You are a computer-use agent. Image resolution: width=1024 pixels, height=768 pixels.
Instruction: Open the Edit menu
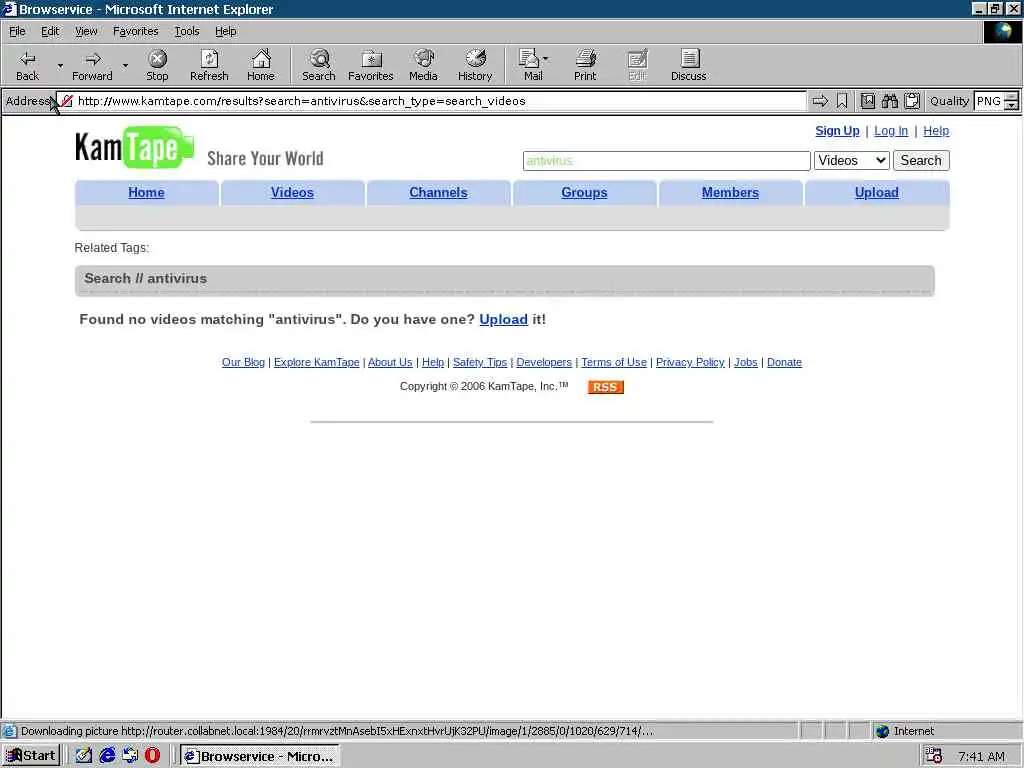[x=50, y=31]
